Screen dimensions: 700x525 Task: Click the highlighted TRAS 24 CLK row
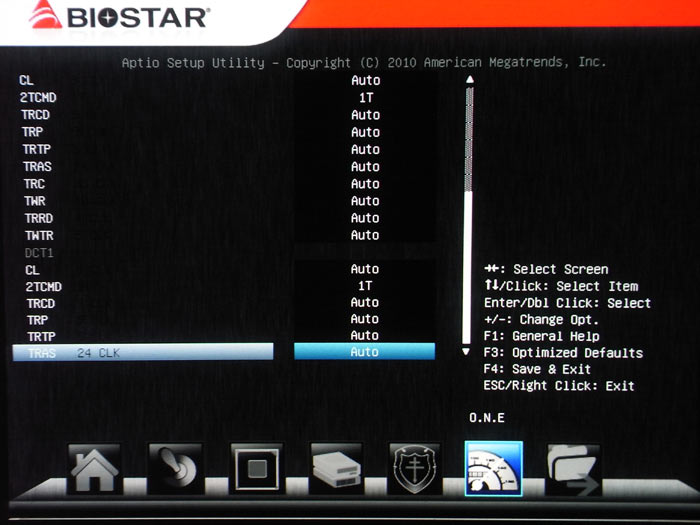143,352
